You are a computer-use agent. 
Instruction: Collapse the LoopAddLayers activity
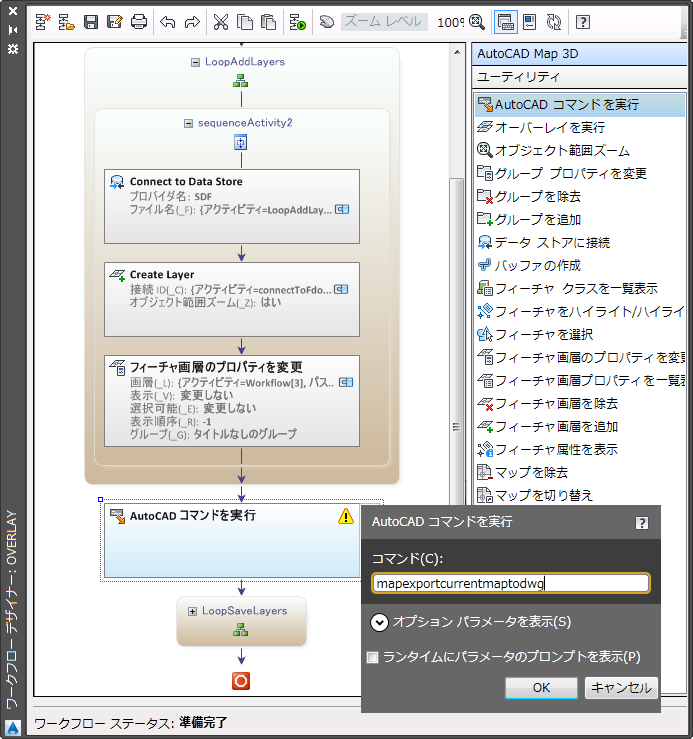(195, 62)
